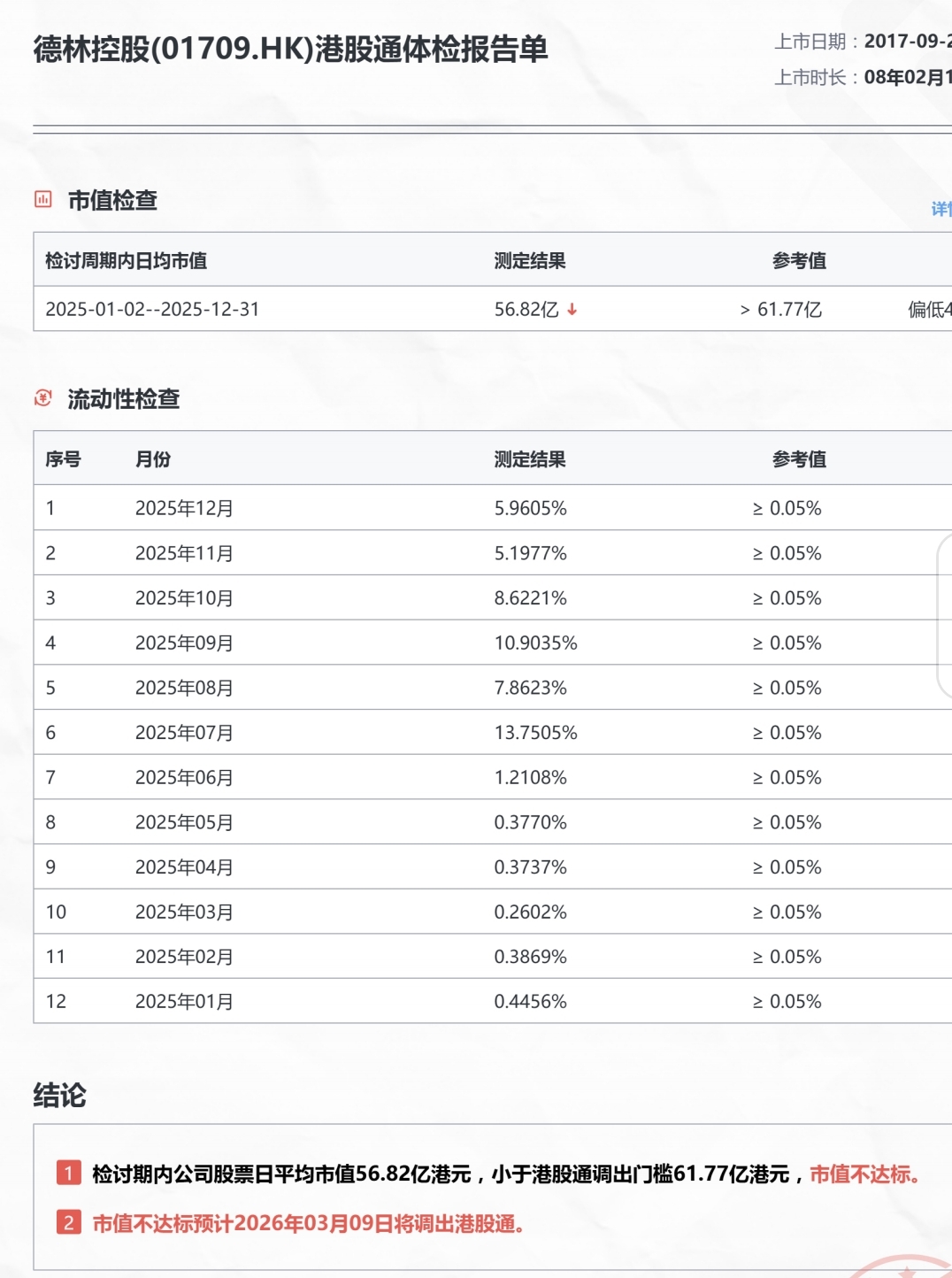This screenshot has width=952, height=1278.
Task: Click the 流动性检查 section heading
Action: click(x=124, y=399)
